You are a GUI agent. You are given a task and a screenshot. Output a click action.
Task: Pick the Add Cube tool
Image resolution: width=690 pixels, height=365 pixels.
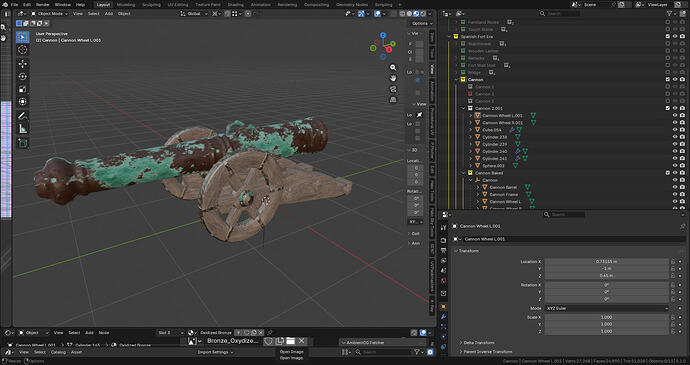tap(22, 143)
